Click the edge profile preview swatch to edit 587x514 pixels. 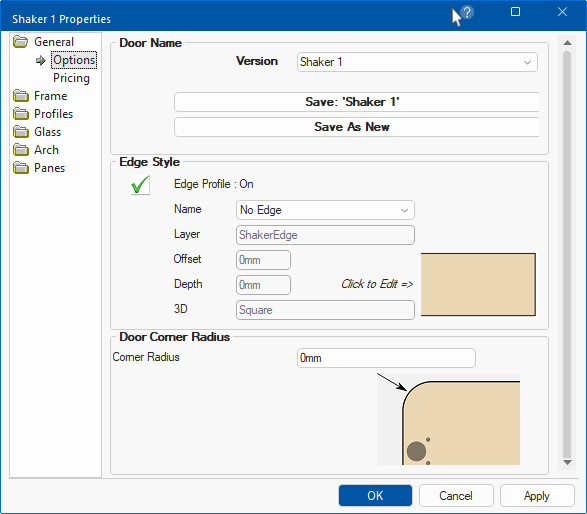pyautogui.click(x=478, y=285)
